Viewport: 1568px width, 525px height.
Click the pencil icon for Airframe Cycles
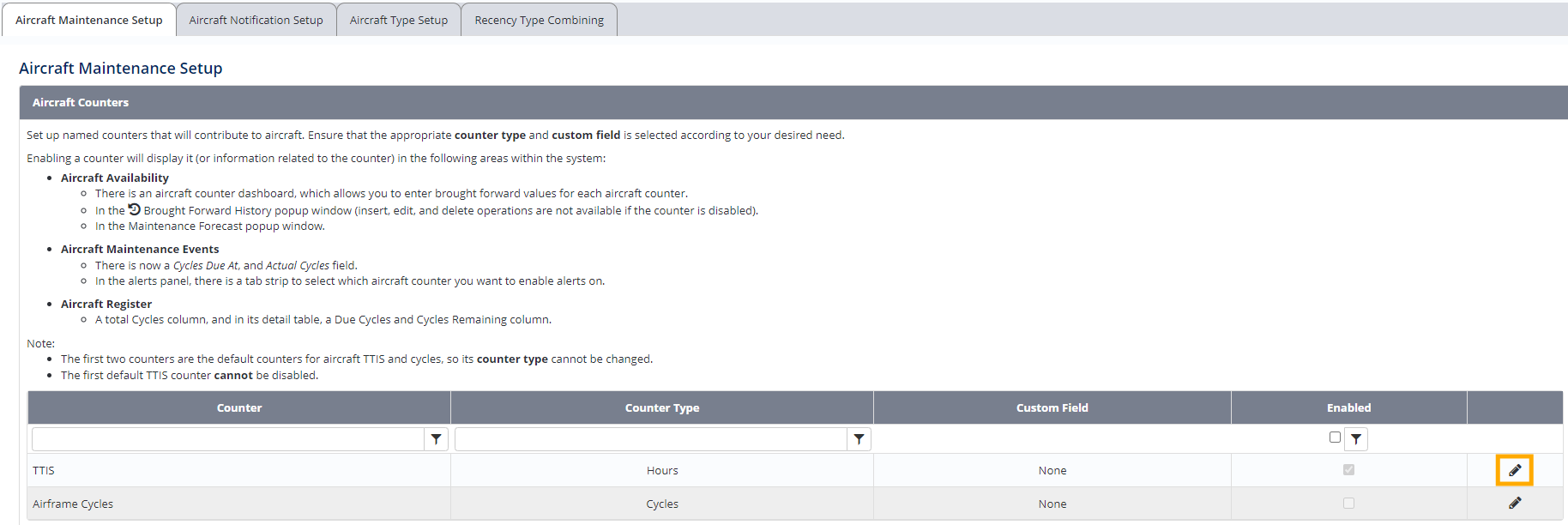[x=1514, y=504]
